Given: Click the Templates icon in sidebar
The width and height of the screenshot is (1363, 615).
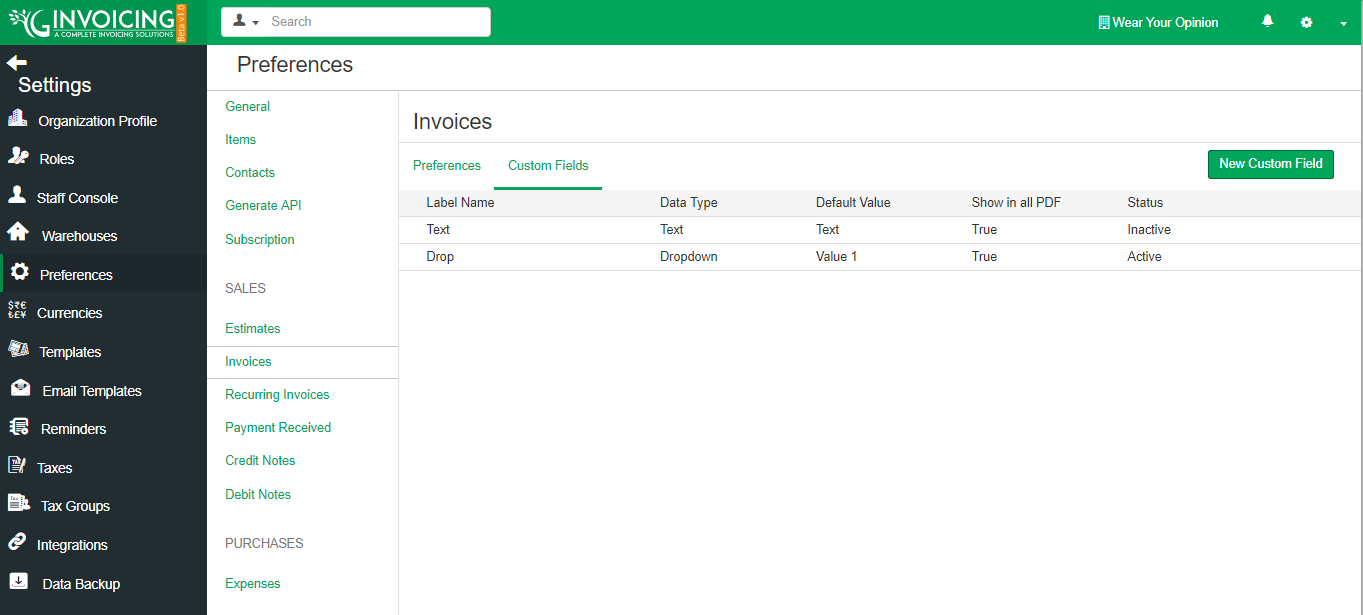Looking at the screenshot, I should (x=18, y=349).
